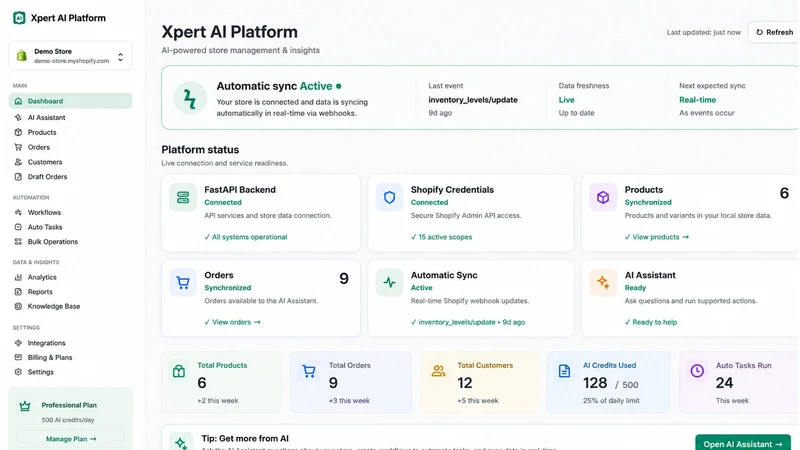Click the Settings gear icon in sidebar
Image resolution: width=800 pixels, height=450 pixels.
coord(18,372)
